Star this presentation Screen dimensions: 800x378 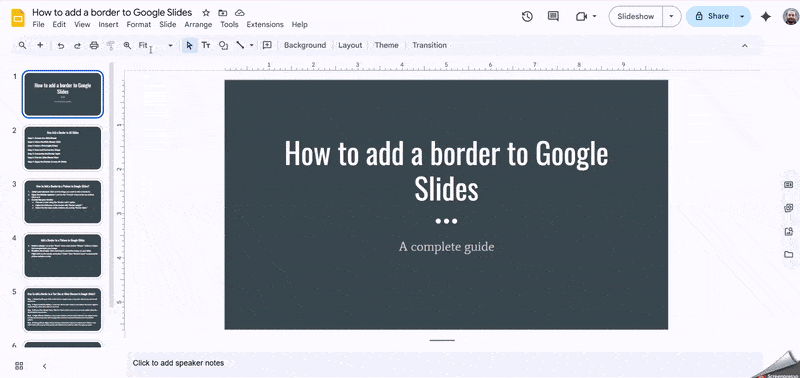point(206,13)
